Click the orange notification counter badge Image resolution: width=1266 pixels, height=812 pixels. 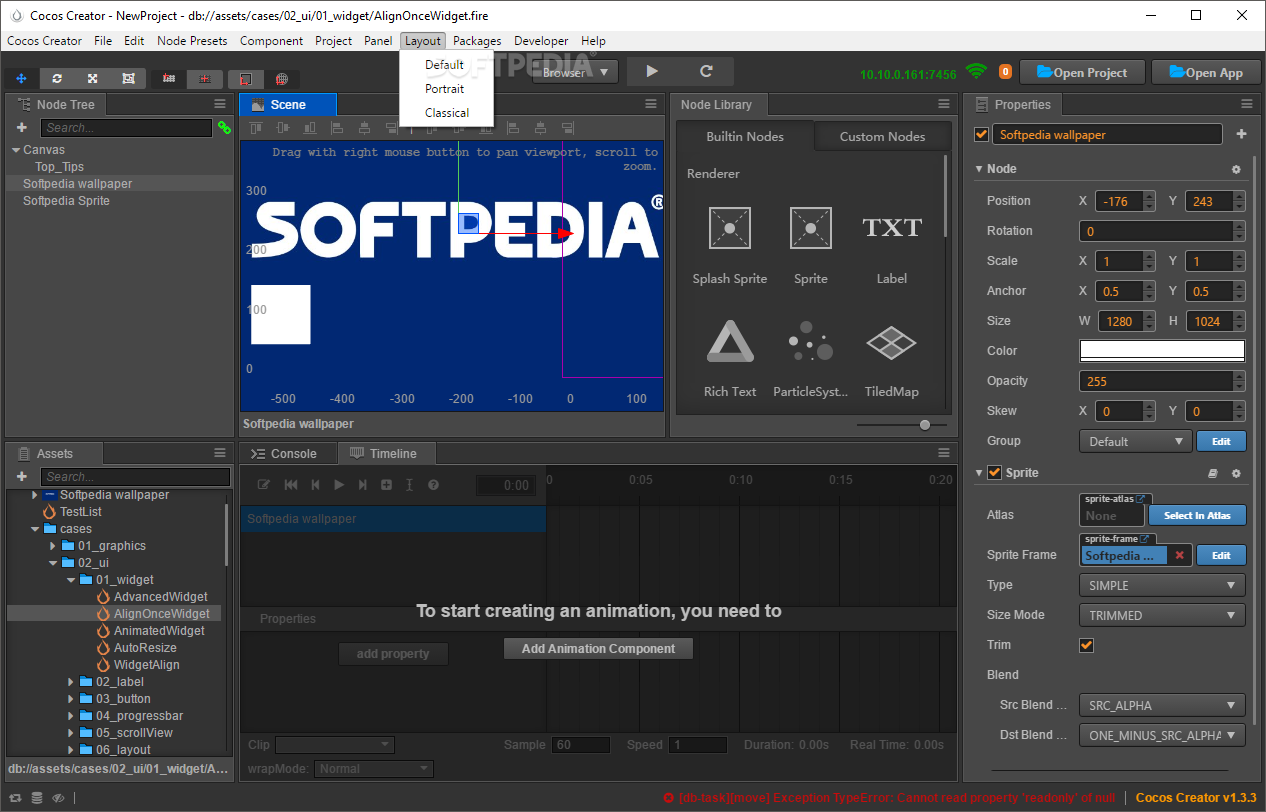(x=1005, y=72)
